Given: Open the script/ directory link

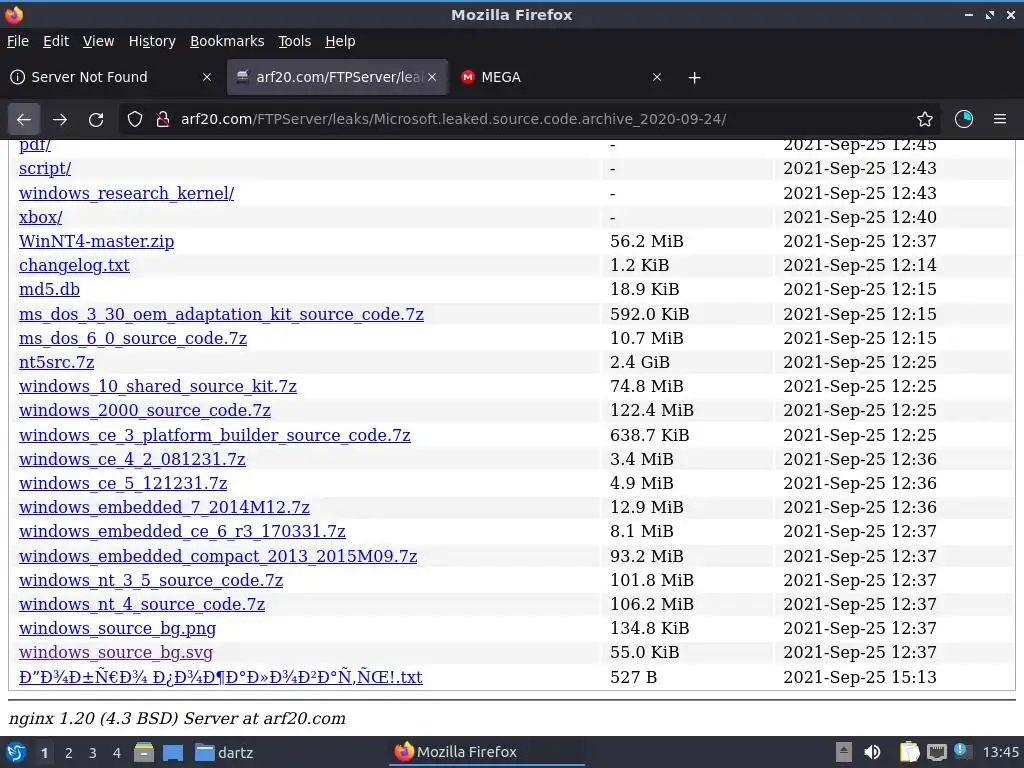Looking at the screenshot, I should (45, 168).
